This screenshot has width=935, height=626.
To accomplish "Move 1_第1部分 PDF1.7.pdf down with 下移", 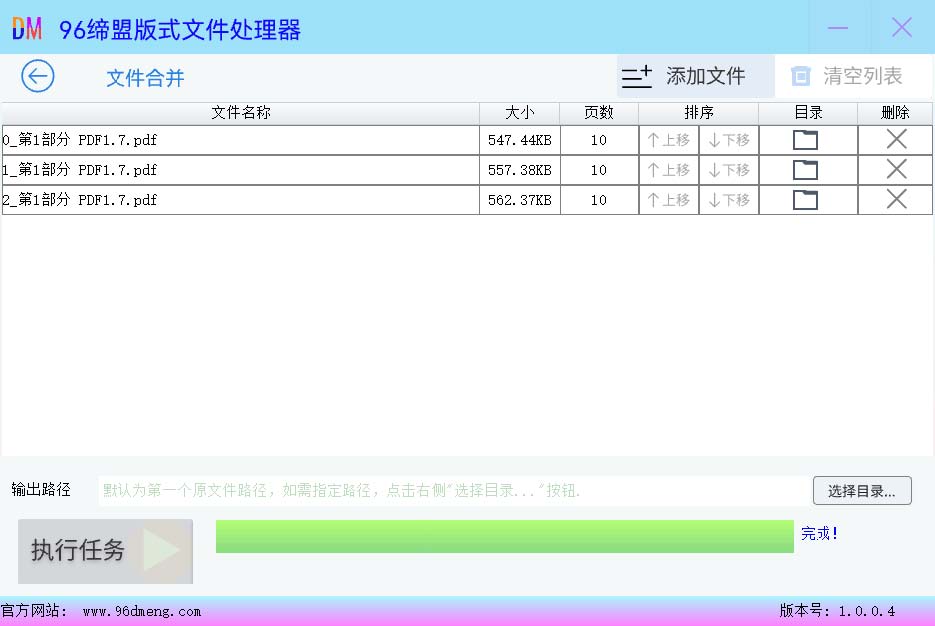I will tap(729, 170).
